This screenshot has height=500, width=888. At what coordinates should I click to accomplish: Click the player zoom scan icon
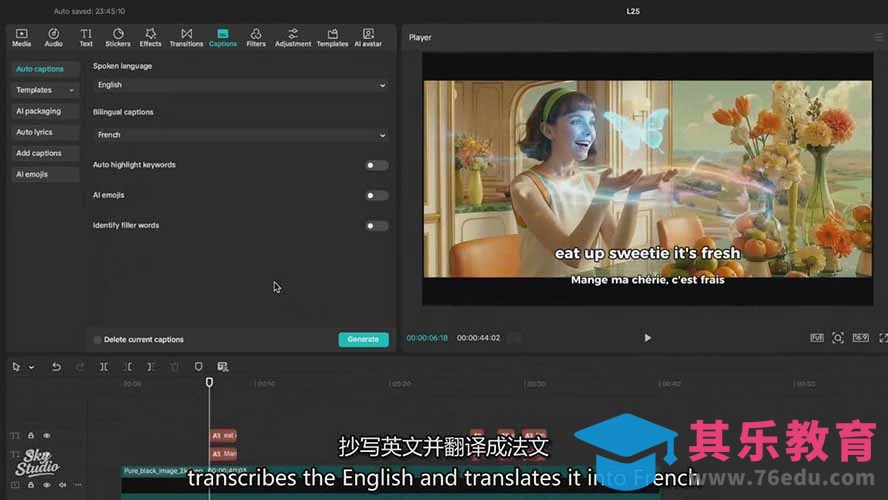coord(838,338)
